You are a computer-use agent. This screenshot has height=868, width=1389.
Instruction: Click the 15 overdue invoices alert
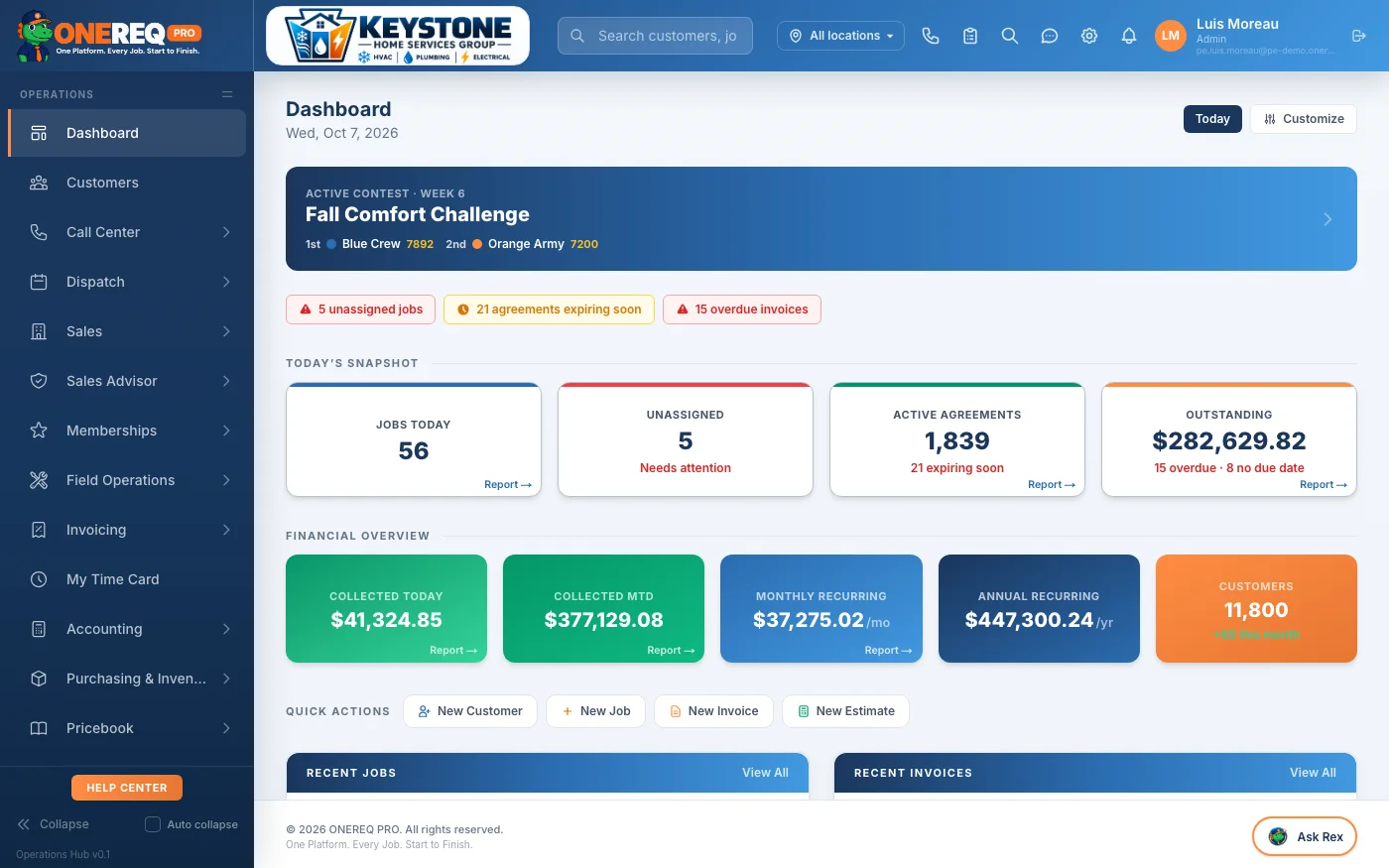(x=742, y=310)
